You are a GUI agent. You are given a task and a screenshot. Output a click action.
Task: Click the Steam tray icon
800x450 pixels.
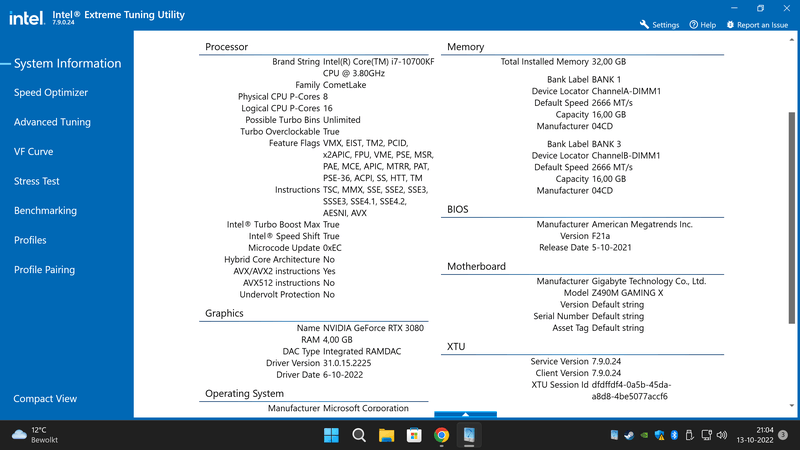[x=629, y=435]
